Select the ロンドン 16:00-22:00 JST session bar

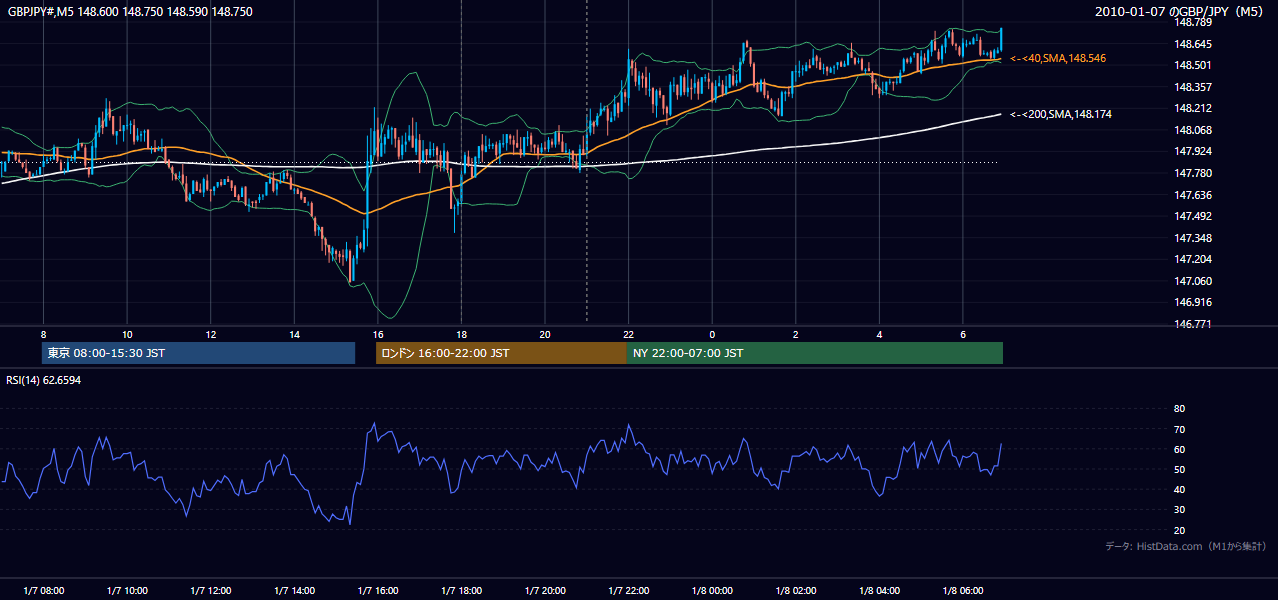click(501, 353)
